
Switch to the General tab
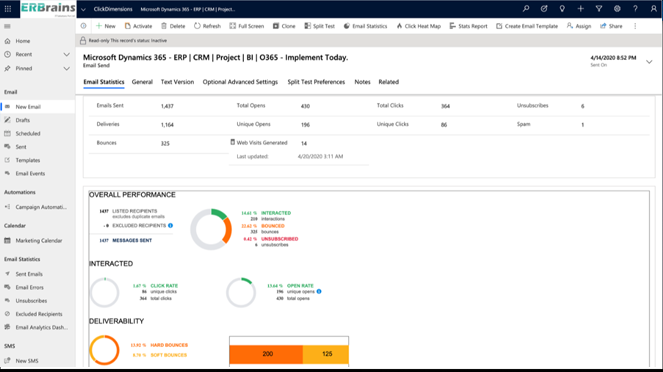[142, 82]
